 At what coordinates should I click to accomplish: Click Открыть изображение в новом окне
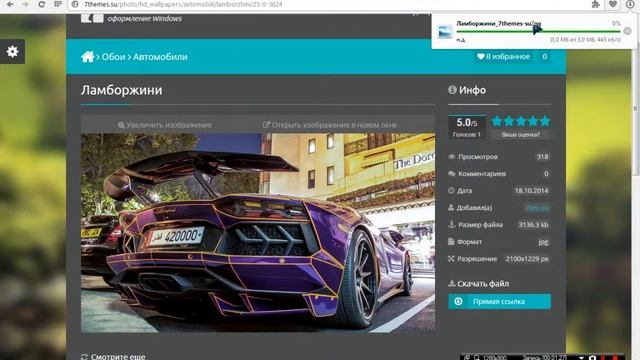point(330,125)
